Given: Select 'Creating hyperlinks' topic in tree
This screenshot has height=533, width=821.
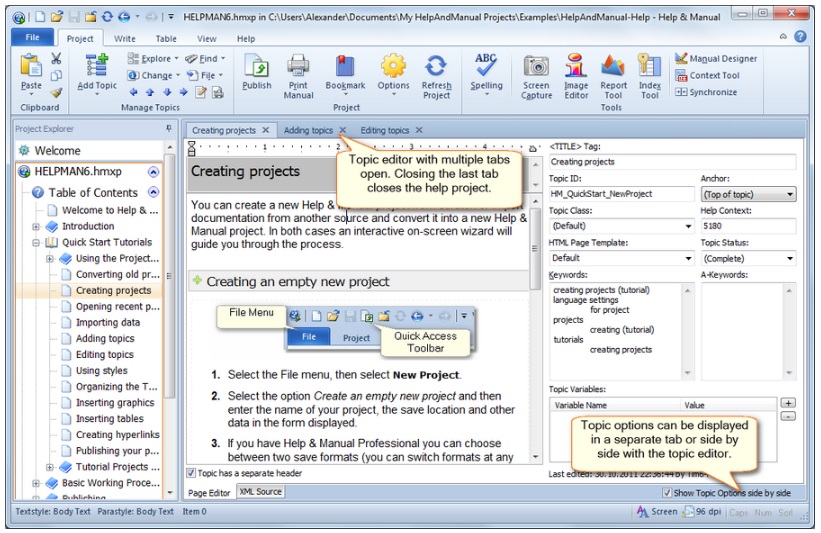Looking at the screenshot, I should (118, 435).
